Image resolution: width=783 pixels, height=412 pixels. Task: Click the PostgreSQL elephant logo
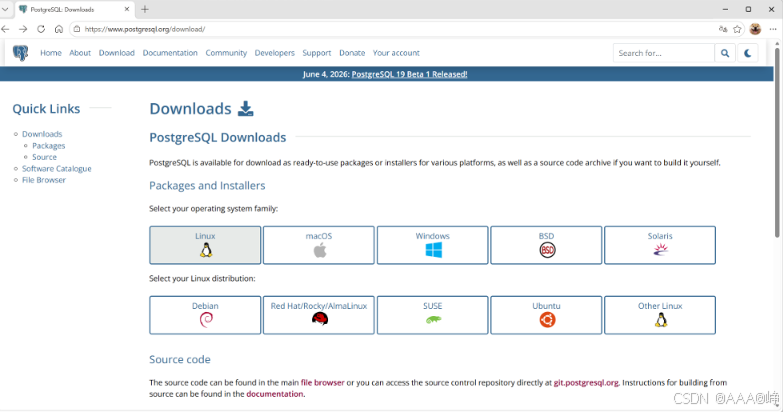pyautogui.click(x=20, y=53)
